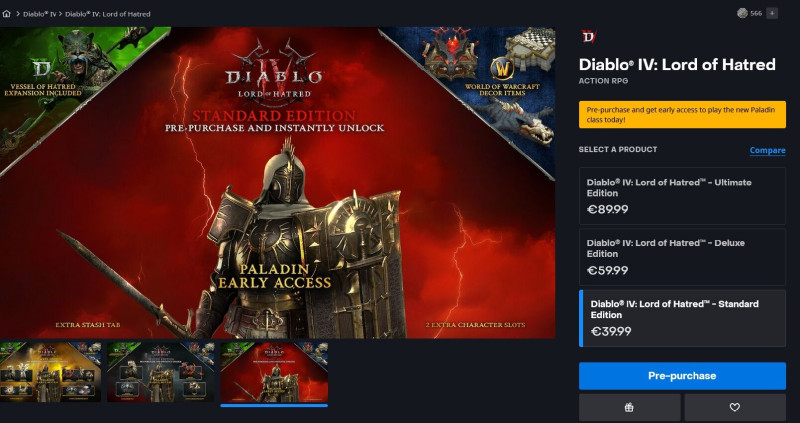This screenshot has height=423, width=800.
Task: Open the Compare editions link
Action: (767, 150)
